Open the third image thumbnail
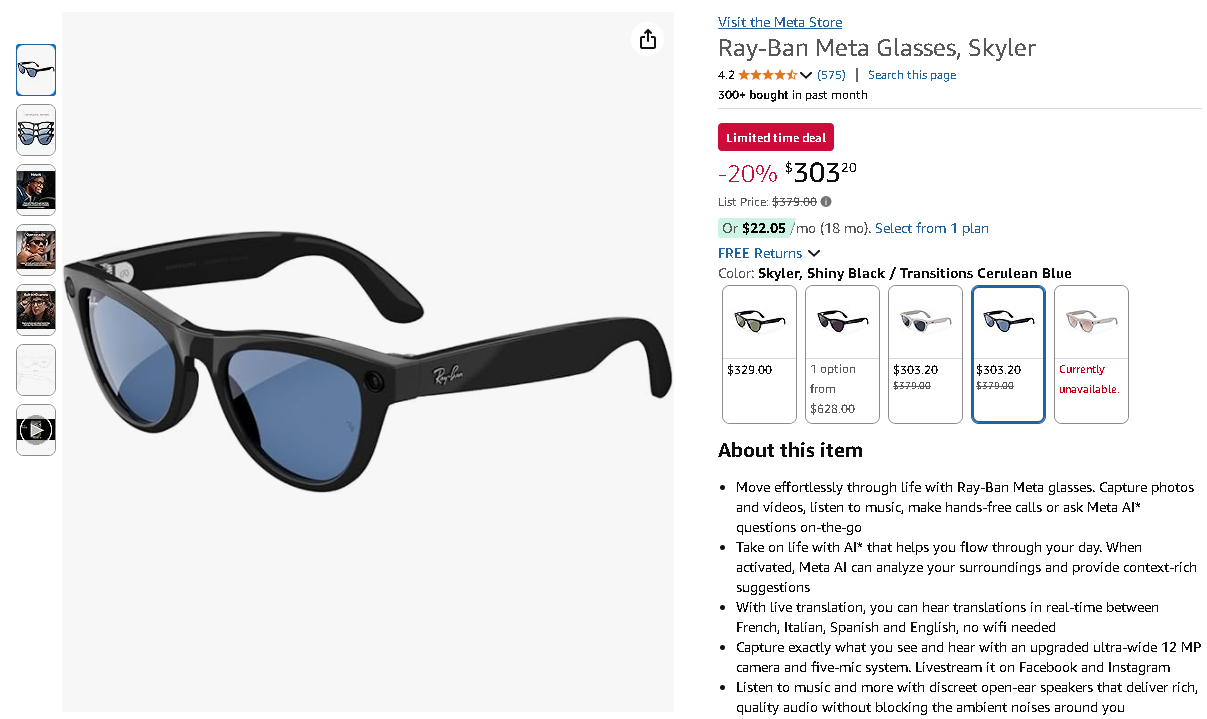The image size is (1207, 719). pyautogui.click(x=36, y=190)
